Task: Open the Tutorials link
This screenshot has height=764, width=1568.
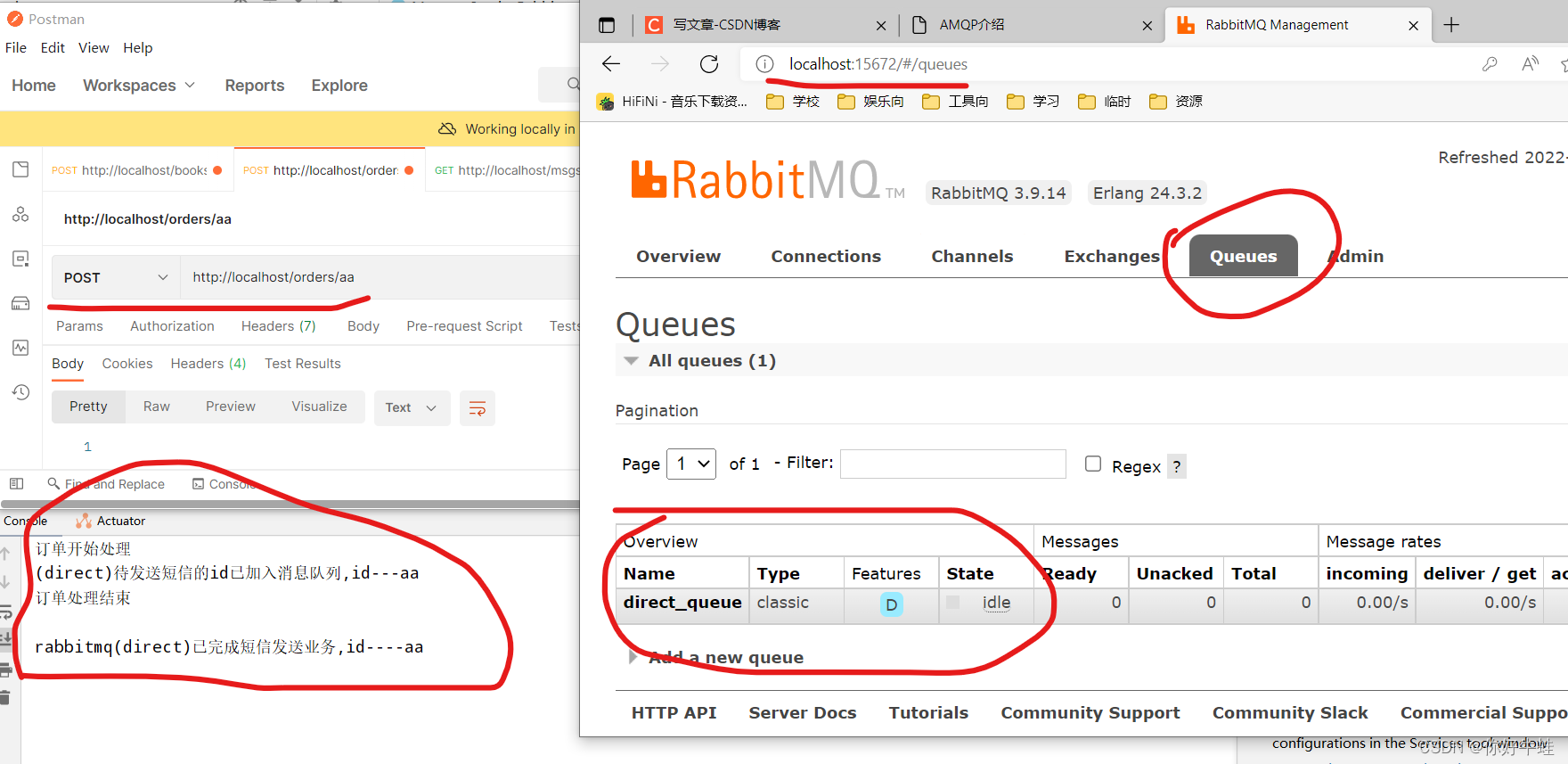Action: point(928,713)
